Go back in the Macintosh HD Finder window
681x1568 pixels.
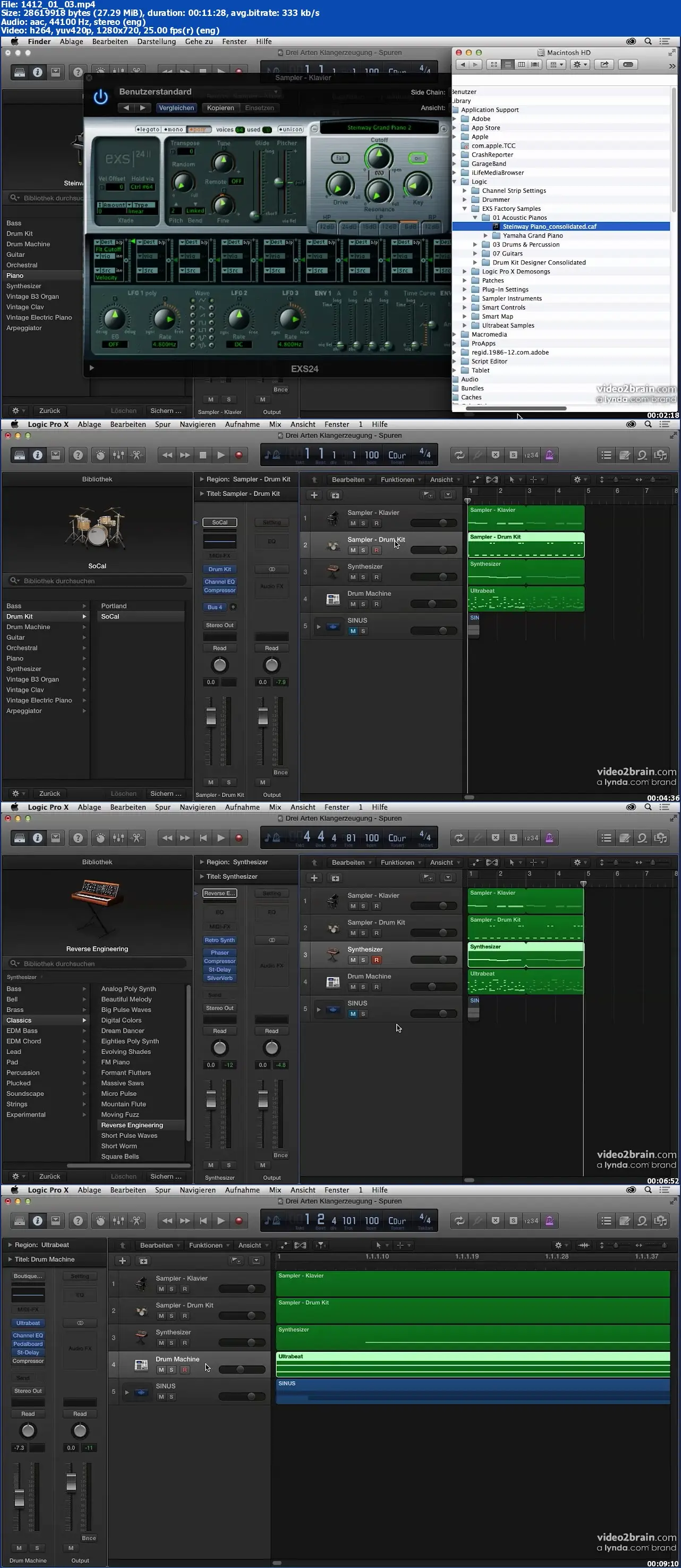point(463,65)
